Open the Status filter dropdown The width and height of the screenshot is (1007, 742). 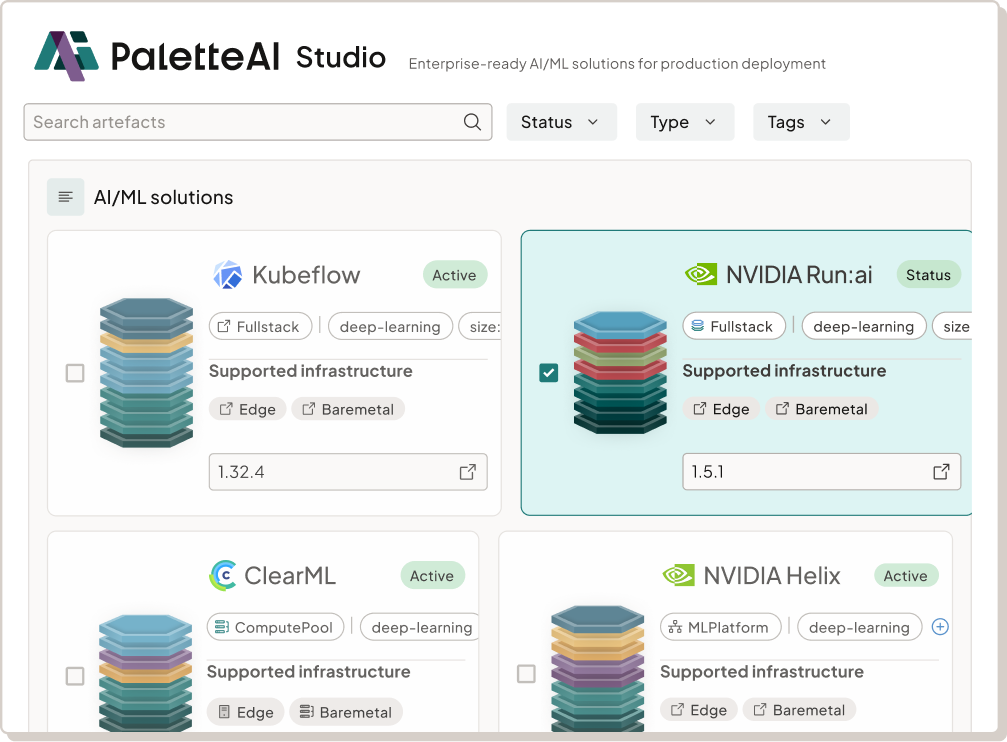coord(561,121)
